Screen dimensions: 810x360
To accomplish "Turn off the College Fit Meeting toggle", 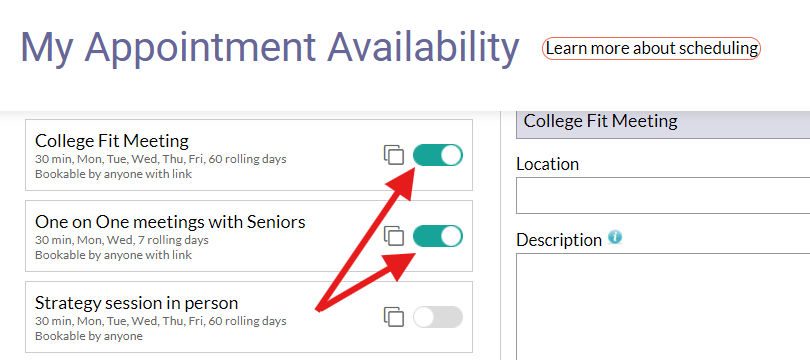I will 438,155.
